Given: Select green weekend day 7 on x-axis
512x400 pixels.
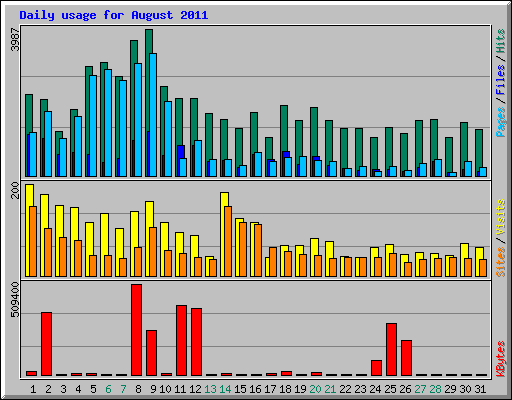Looking at the screenshot, I should point(123,389).
